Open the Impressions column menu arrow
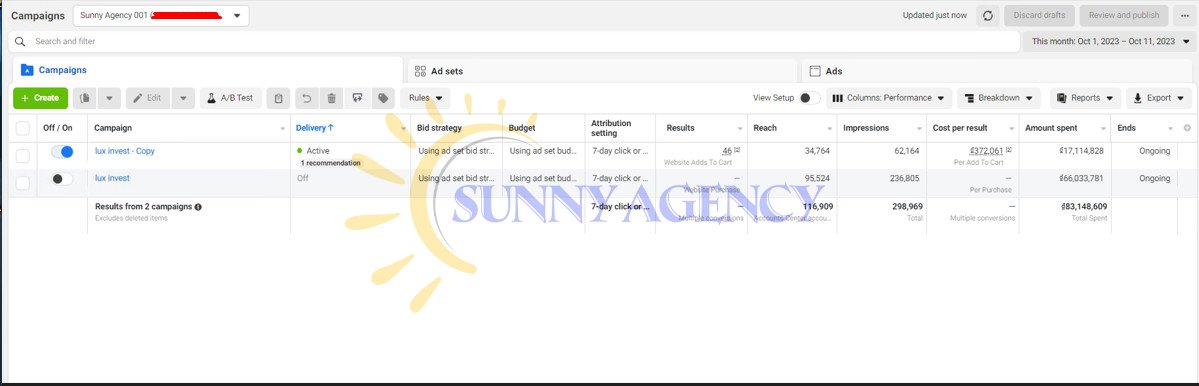 pyautogui.click(x=919, y=129)
